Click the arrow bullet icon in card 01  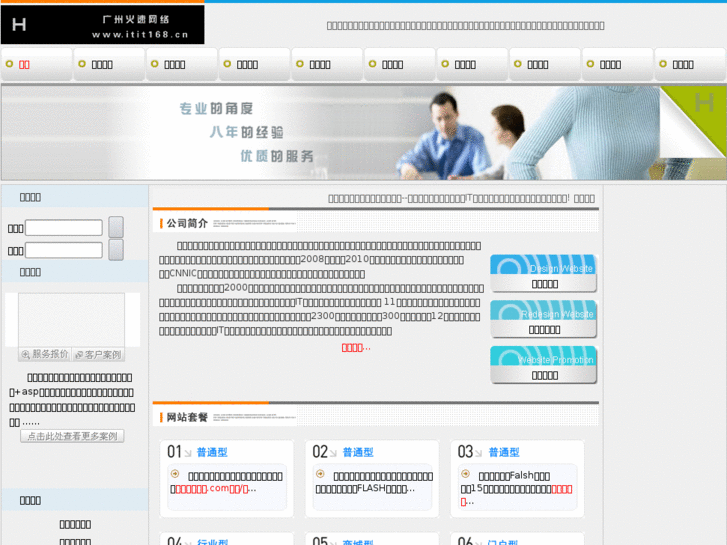click(x=175, y=474)
